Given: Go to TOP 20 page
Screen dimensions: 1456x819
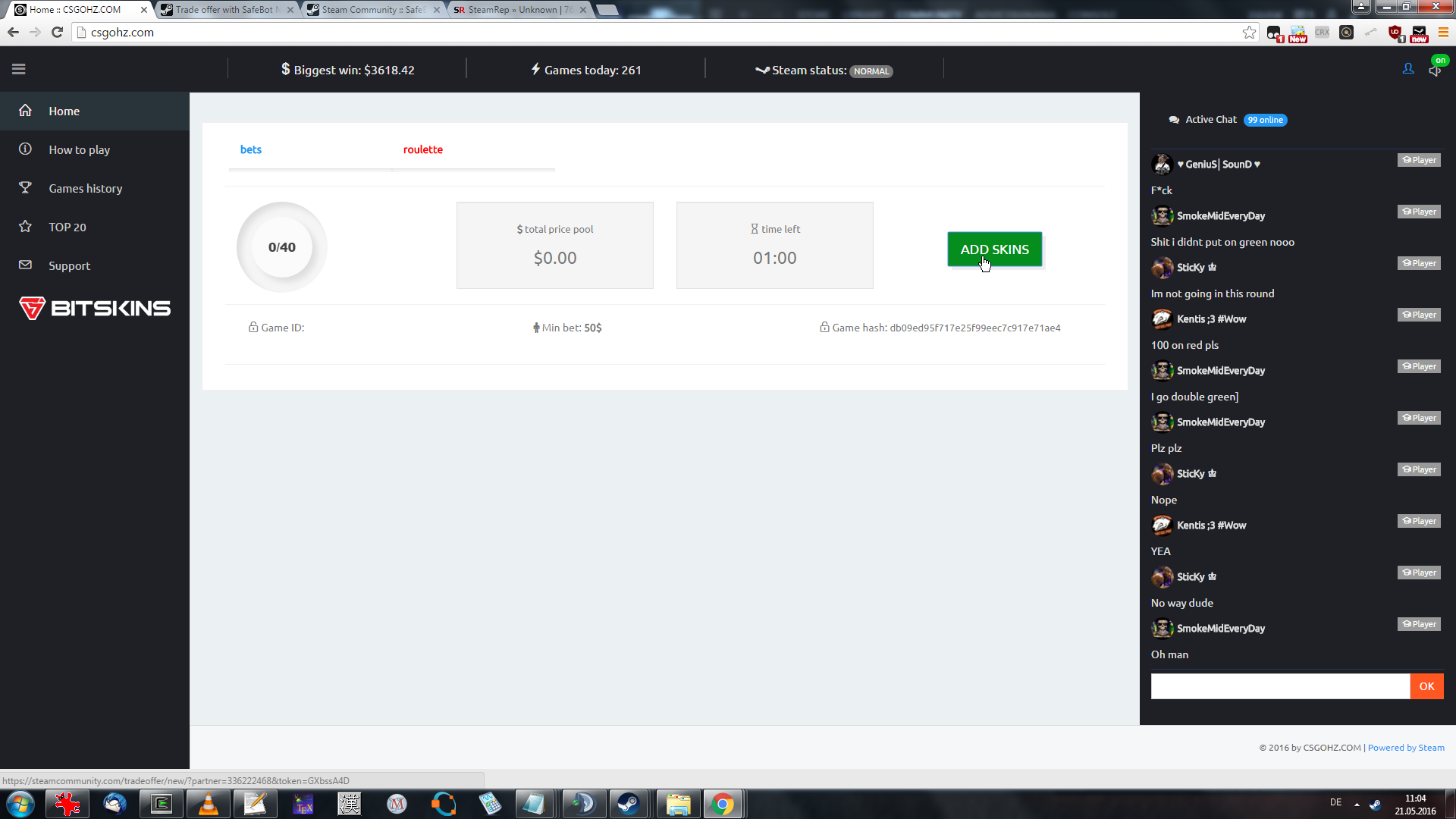Looking at the screenshot, I should (67, 227).
